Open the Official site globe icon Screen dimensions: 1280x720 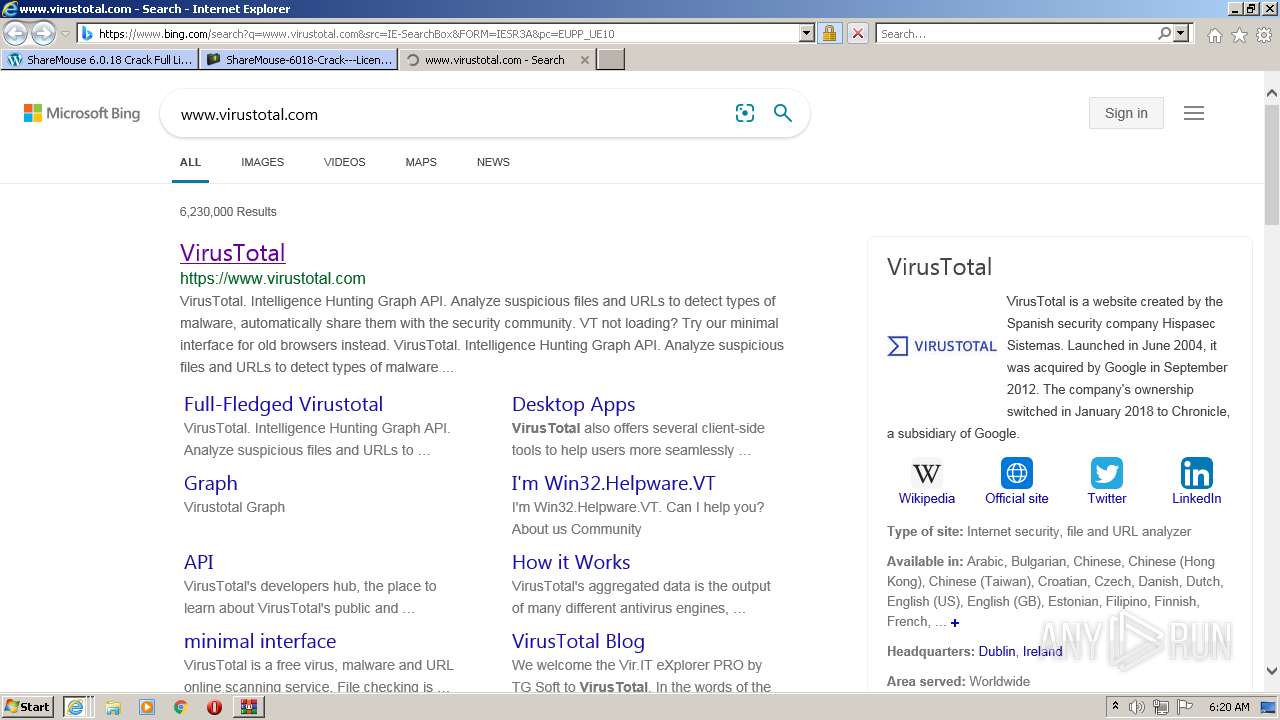pyautogui.click(x=1017, y=473)
